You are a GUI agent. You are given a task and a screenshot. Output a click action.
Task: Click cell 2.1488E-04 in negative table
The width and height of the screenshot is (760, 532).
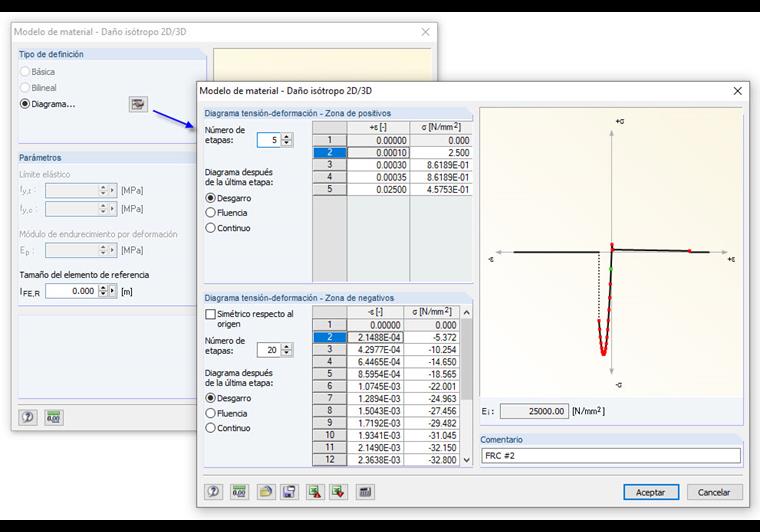(375, 337)
